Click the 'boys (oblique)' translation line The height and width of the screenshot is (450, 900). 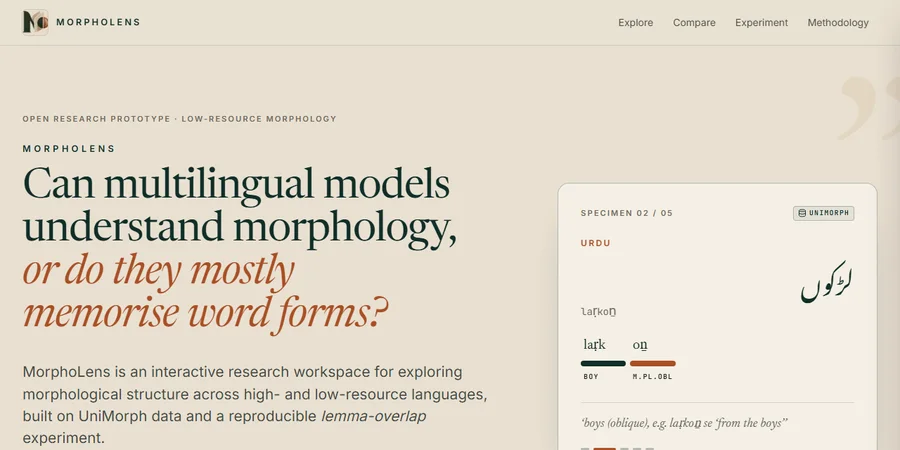click(684, 424)
